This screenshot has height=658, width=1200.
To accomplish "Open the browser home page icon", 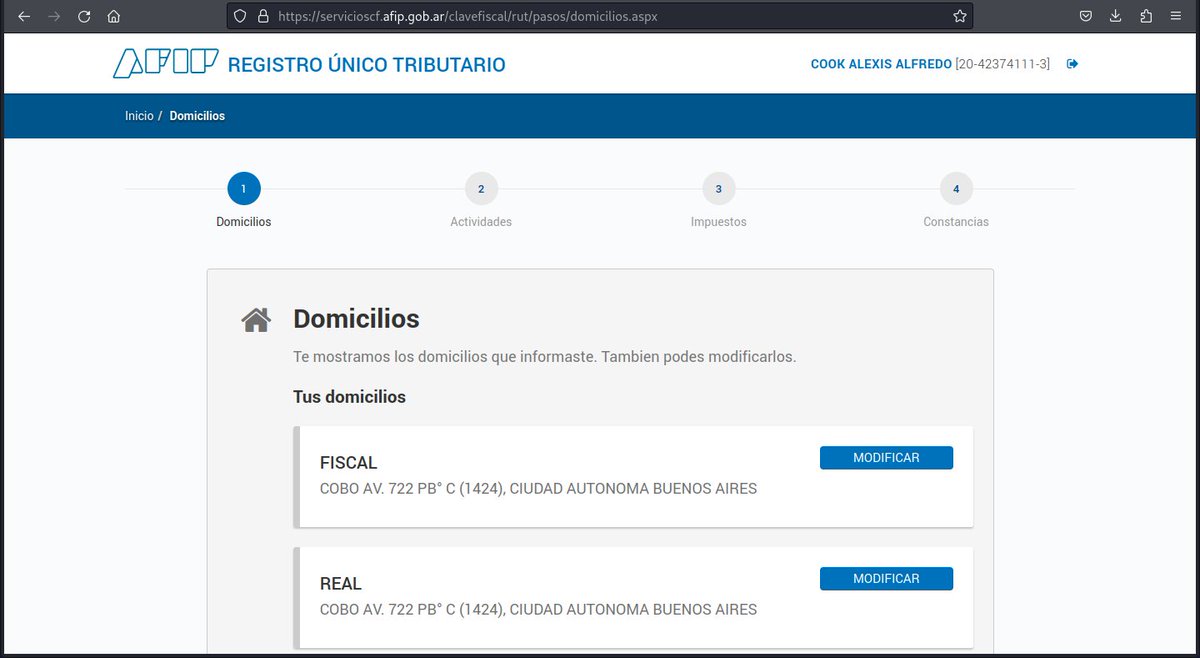I will (x=114, y=16).
